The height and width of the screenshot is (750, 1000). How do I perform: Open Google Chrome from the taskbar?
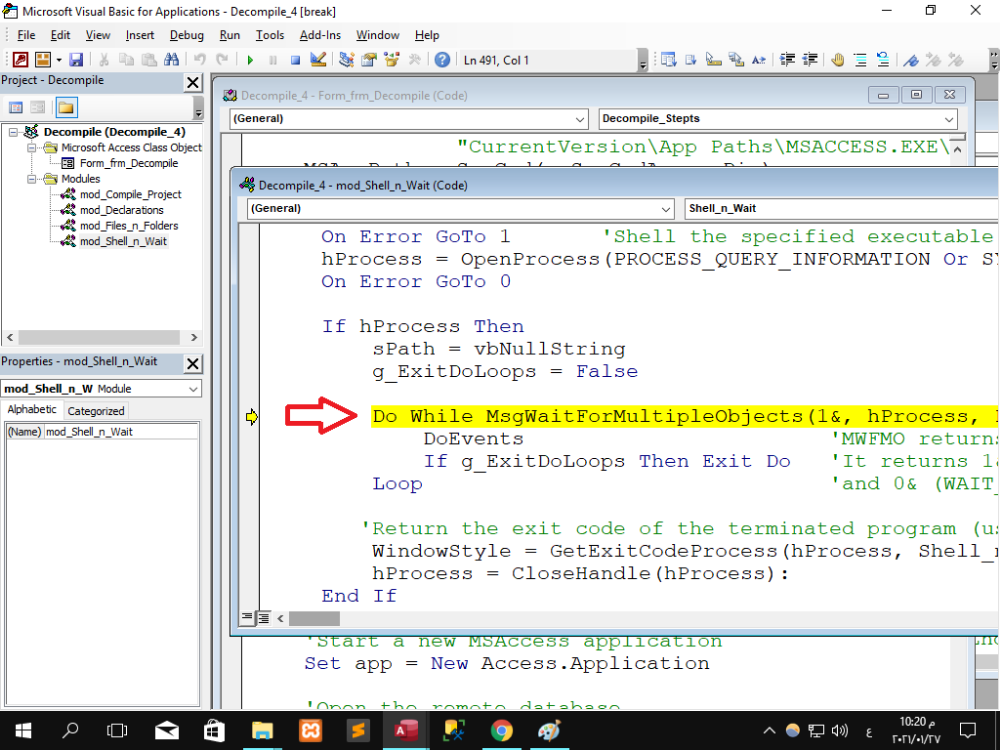click(501, 730)
